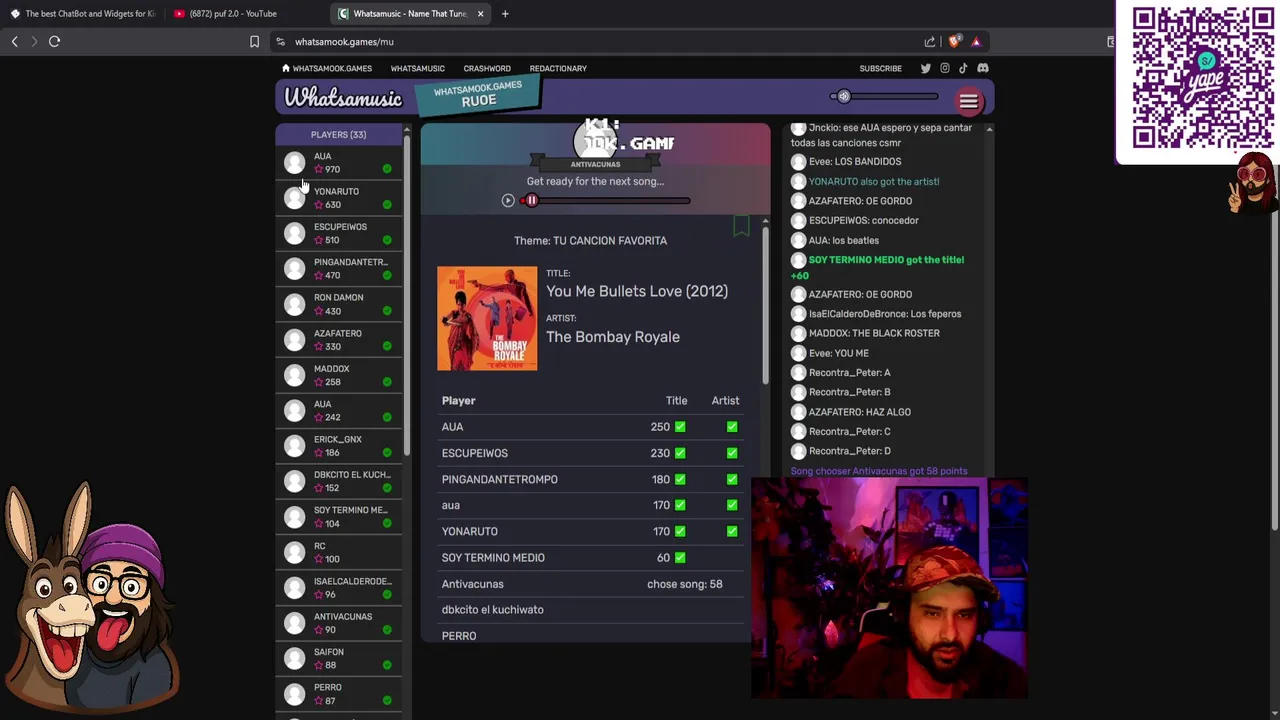The width and height of the screenshot is (1280, 720).
Task: Click the address bar URL whatsamook.games/mu
Action: click(344, 42)
